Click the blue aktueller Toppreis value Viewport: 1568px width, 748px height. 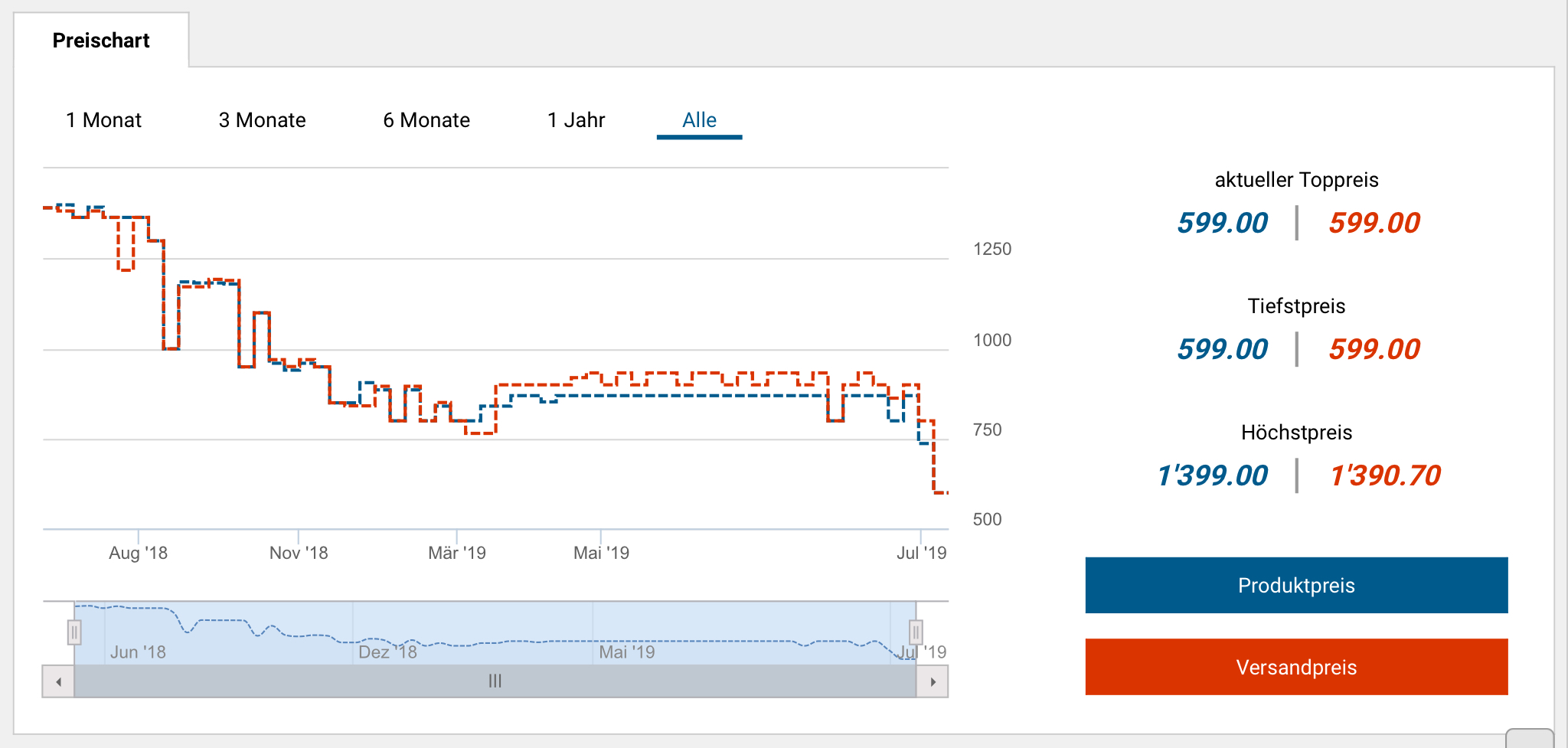point(1223,223)
